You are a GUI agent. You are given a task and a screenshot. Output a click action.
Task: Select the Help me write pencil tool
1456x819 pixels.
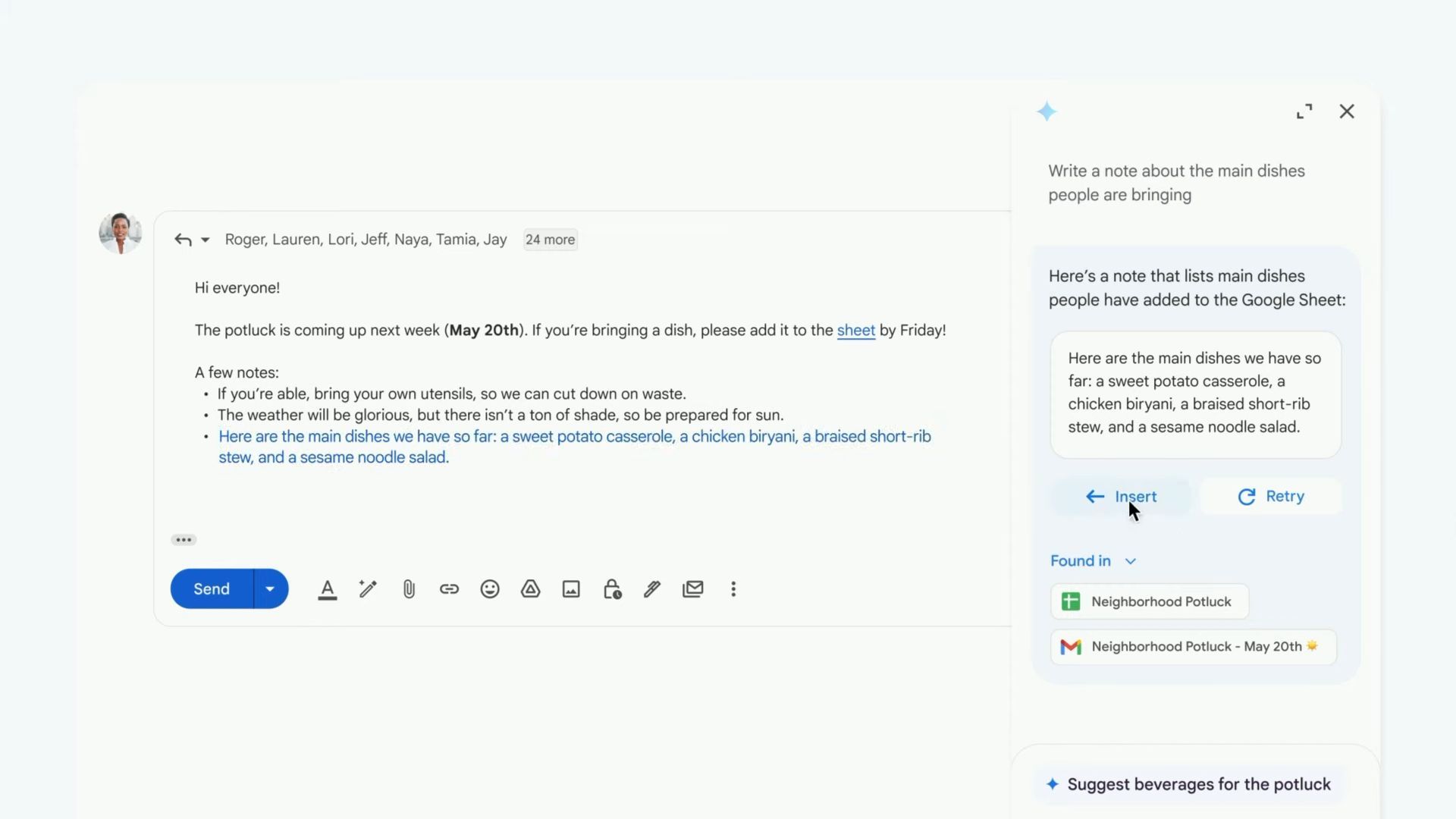(x=367, y=588)
